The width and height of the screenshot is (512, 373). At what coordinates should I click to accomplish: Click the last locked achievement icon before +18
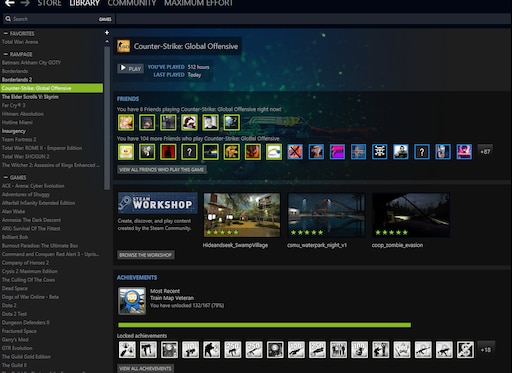pos(465,350)
